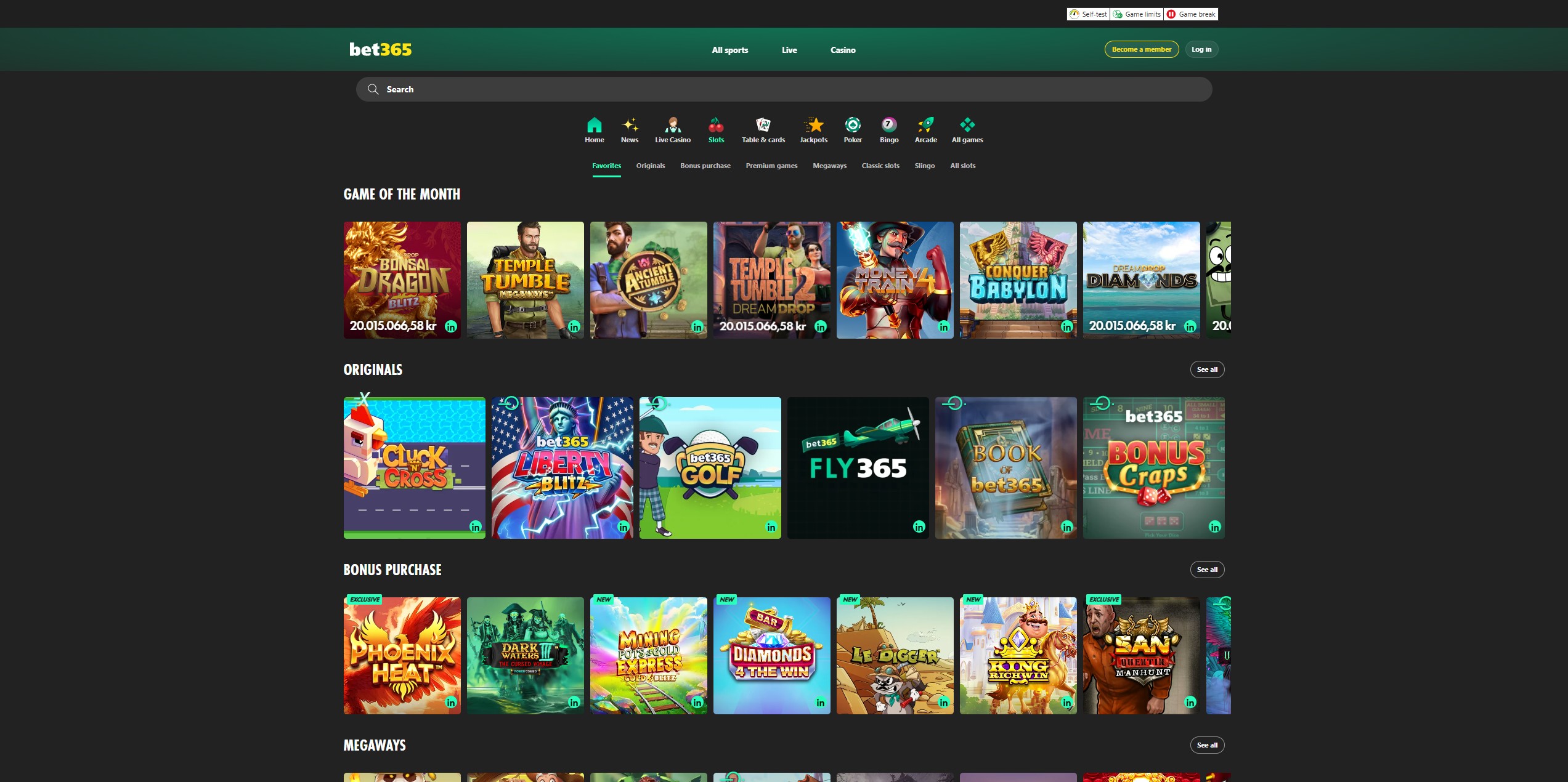Open Temple Tumble 2 Dream Drop game
This screenshot has height=782, width=1568.
(x=771, y=280)
